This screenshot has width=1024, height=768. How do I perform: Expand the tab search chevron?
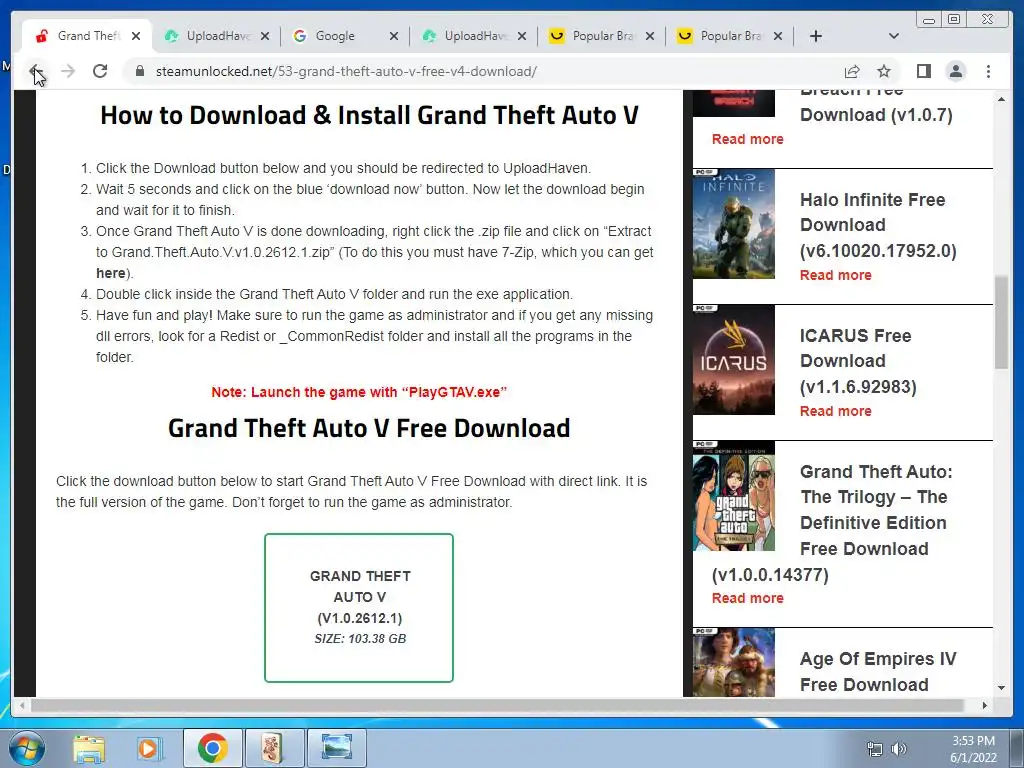click(x=894, y=36)
